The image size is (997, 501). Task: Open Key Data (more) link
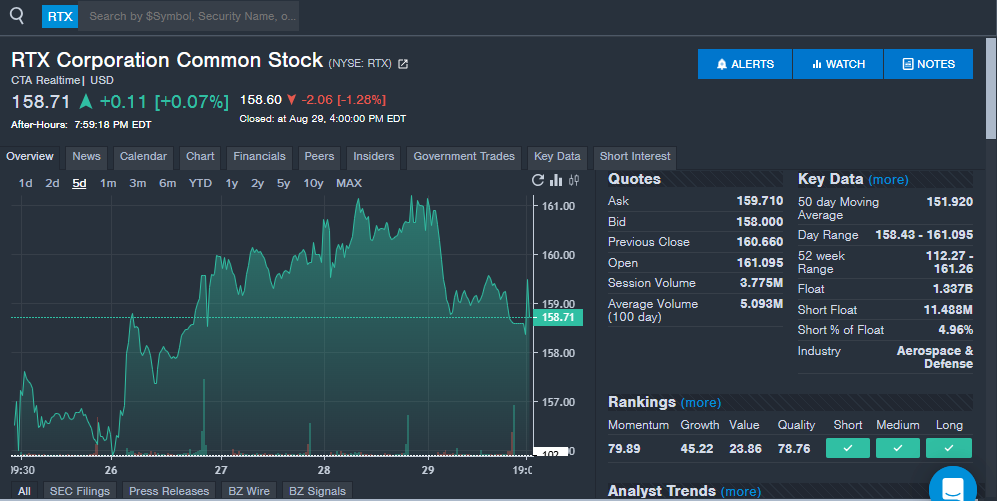[888, 180]
